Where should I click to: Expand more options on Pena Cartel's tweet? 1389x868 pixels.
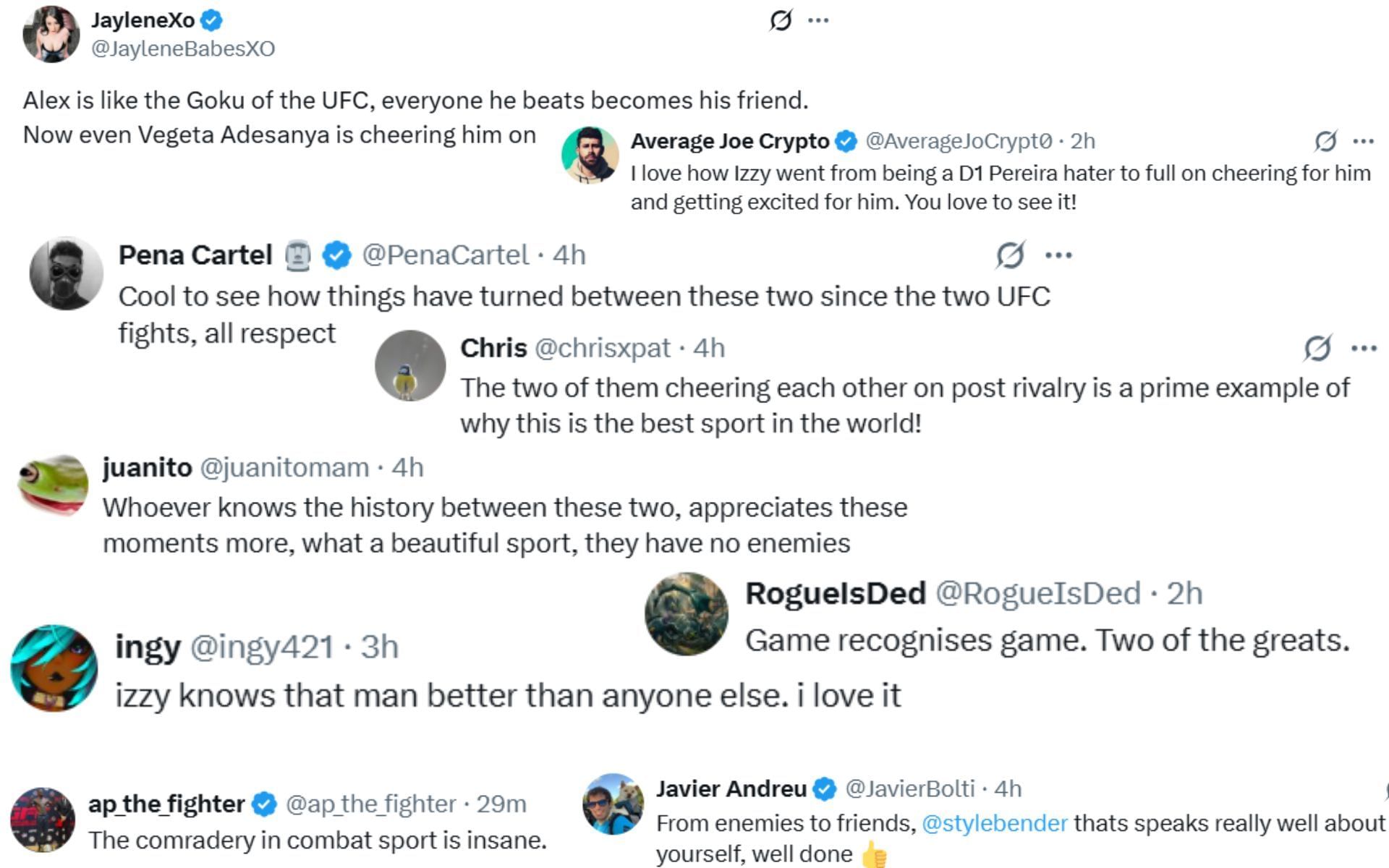pos(1058,255)
